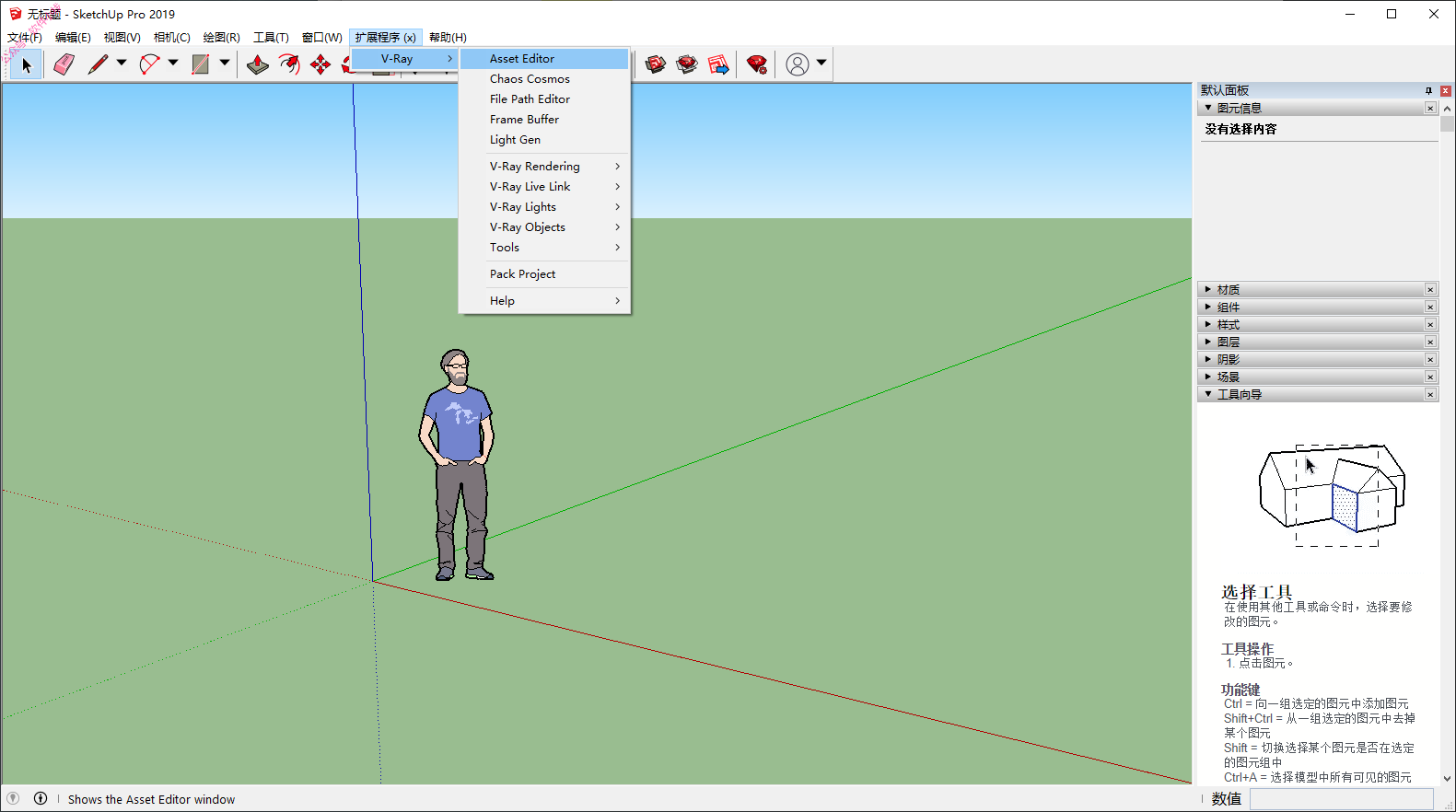Open the Arc tool dropdown arrow
Viewport: 1456px width, 812px height.
coord(173,64)
